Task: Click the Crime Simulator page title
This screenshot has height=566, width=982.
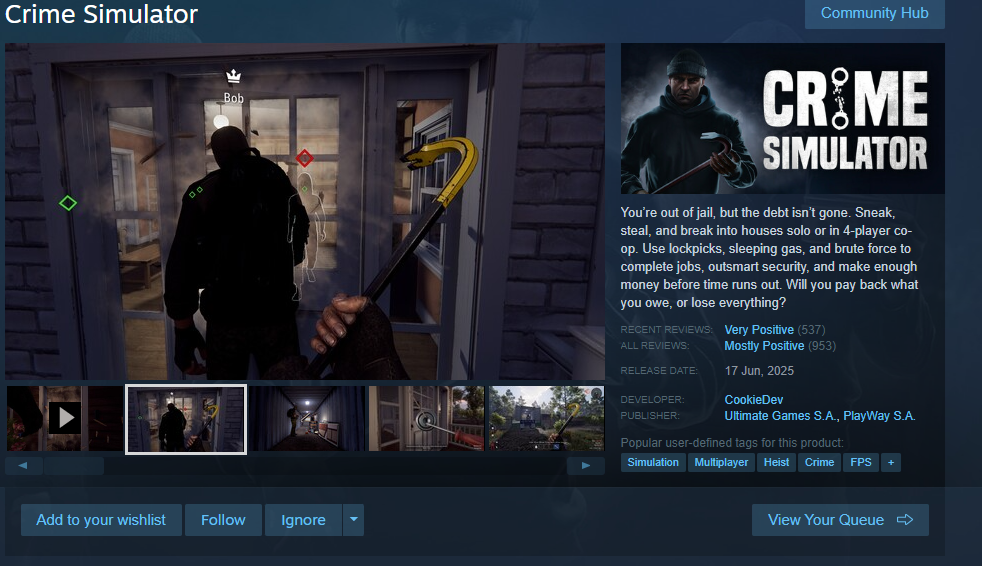Action: [101, 14]
